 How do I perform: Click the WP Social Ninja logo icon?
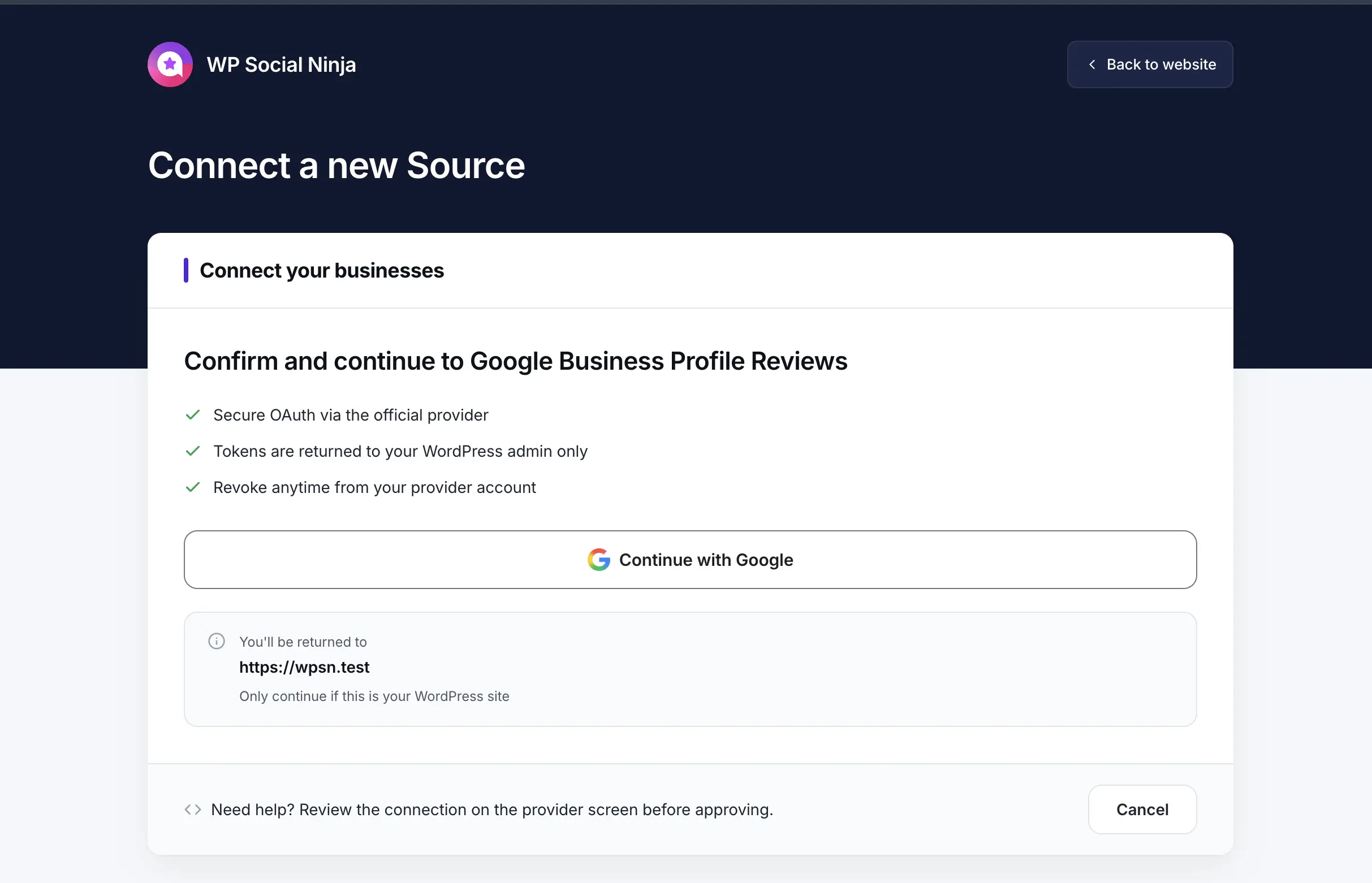[170, 64]
